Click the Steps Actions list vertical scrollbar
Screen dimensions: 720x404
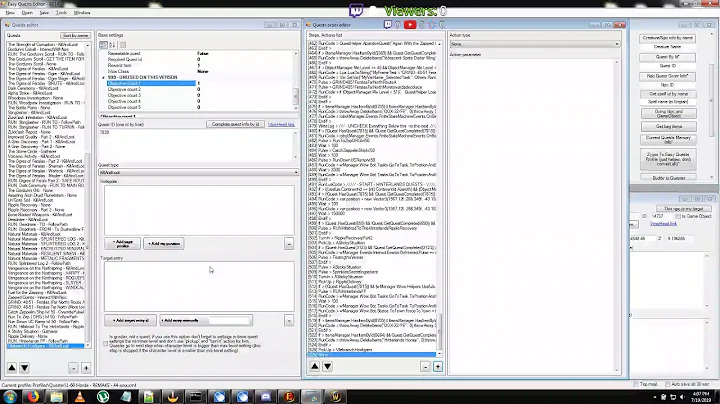pyautogui.click(x=439, y=197)
